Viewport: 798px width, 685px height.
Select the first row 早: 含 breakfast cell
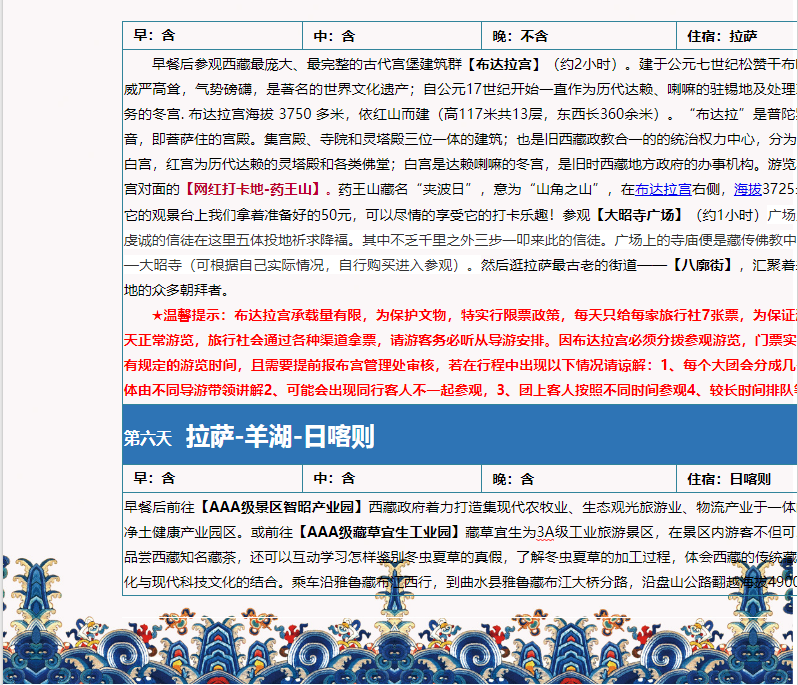click(x=212, y=36)
